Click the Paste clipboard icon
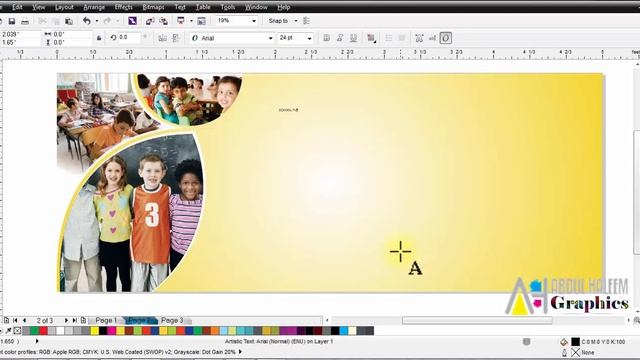 (x=69, y=21)
